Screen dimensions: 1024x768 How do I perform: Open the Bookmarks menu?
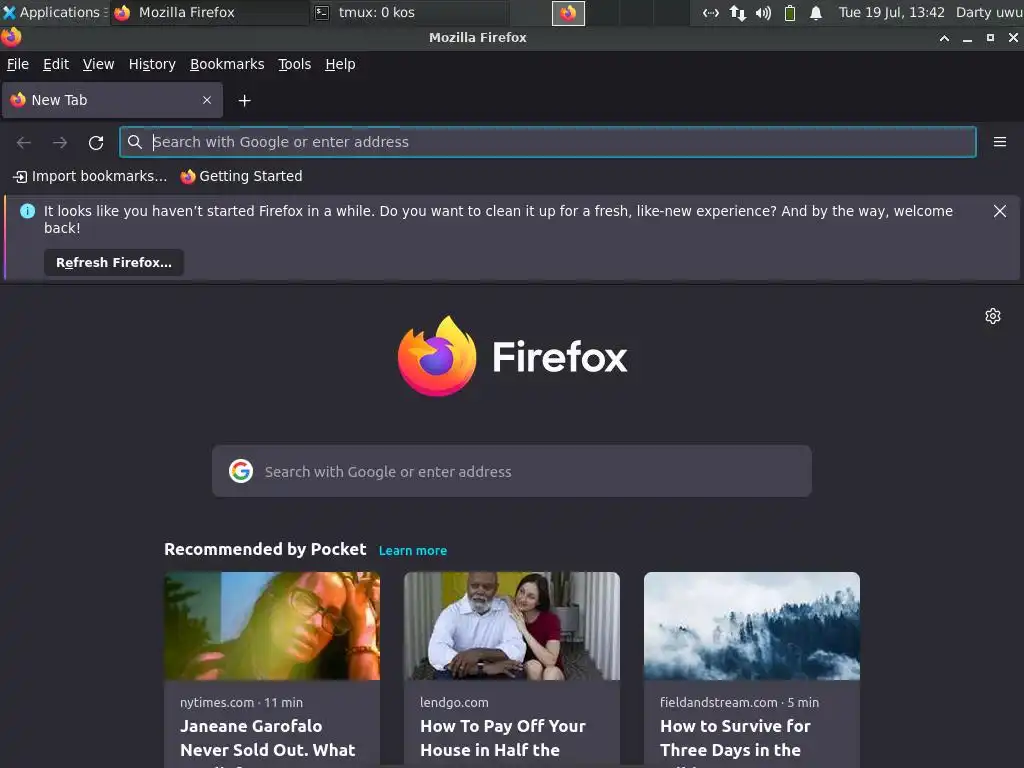pyautogui.click(x=227, y=64)
